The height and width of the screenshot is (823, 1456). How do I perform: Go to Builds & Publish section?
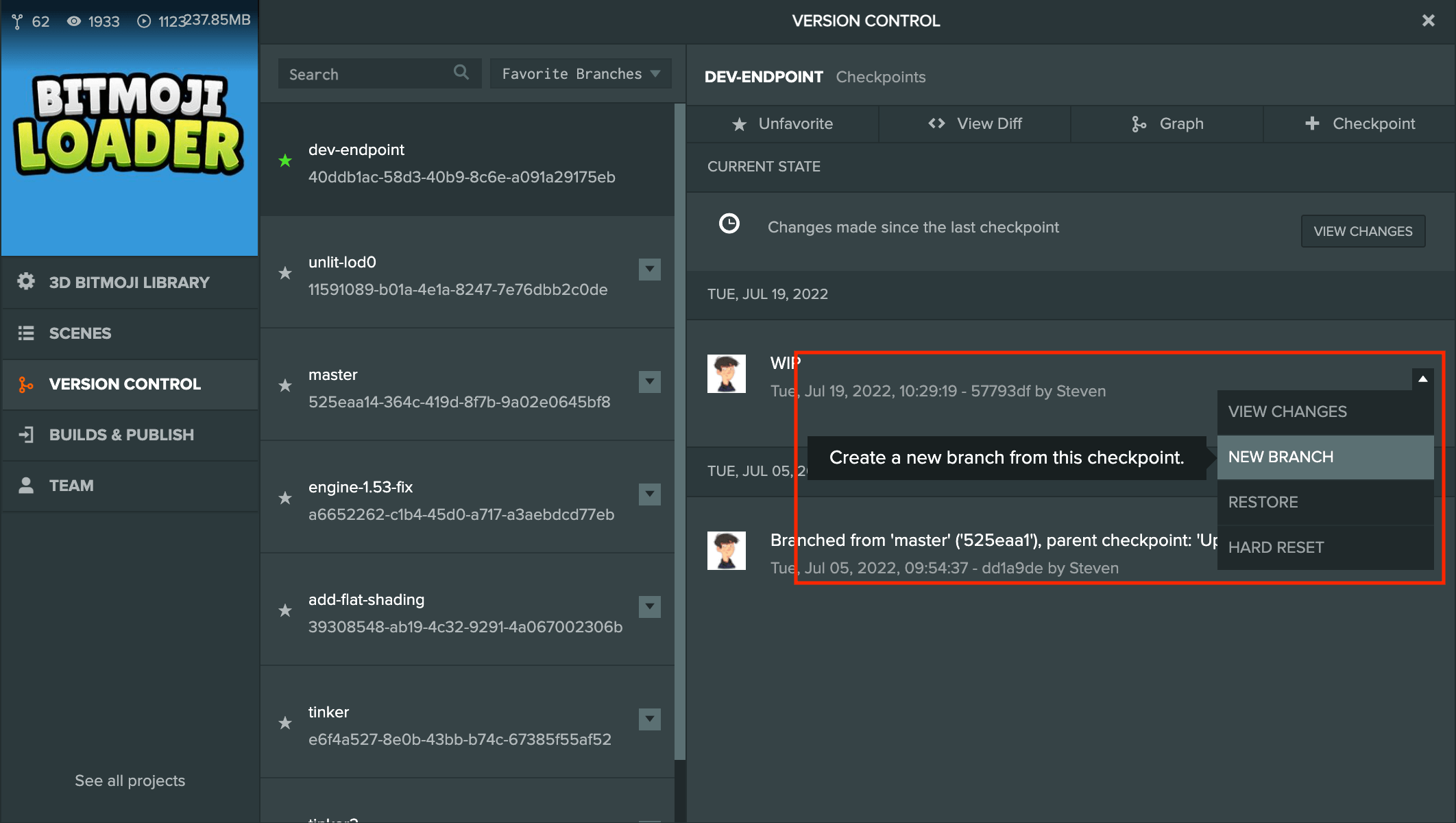click(121, 435)
